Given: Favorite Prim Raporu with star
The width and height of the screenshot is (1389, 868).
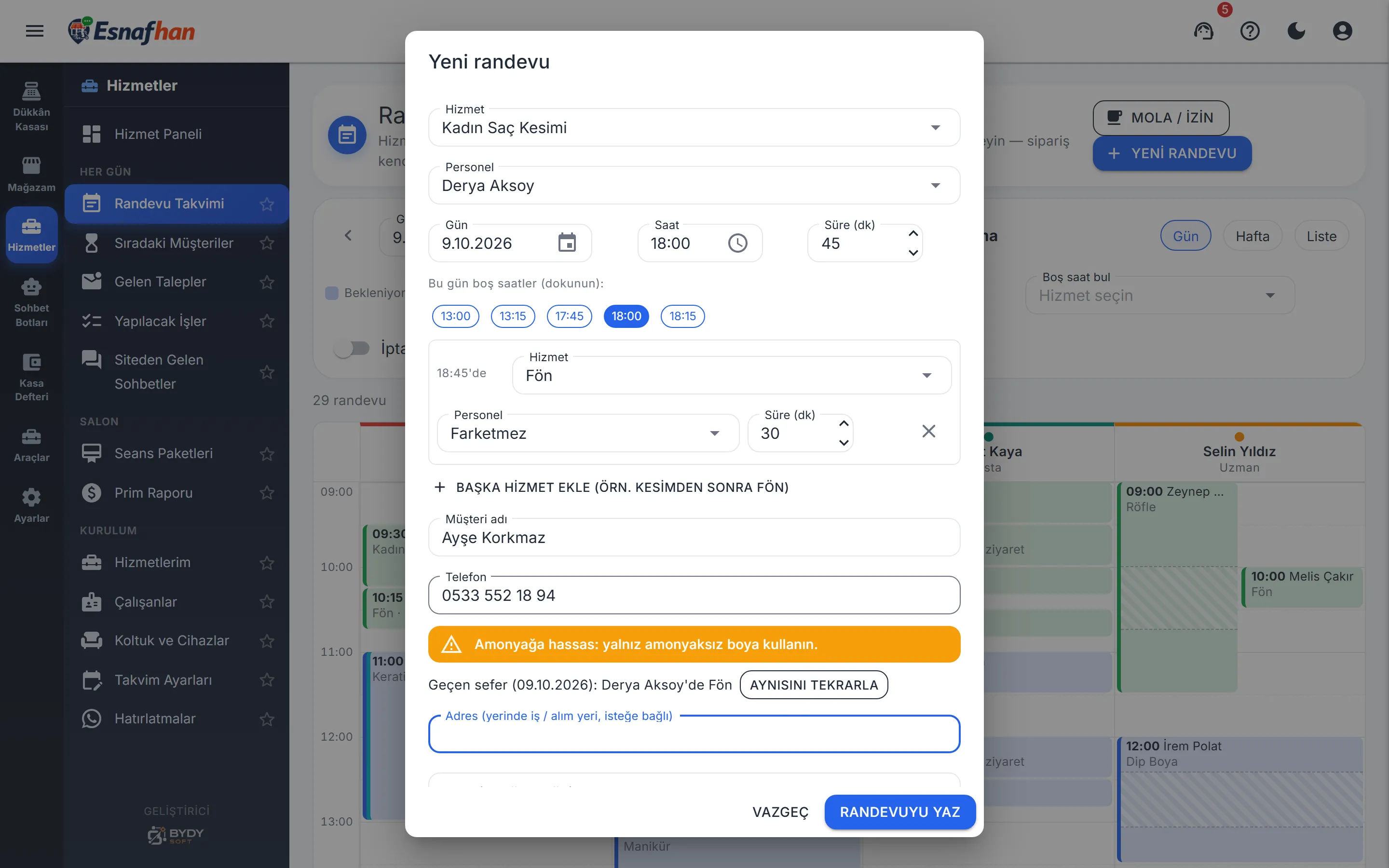Looking at the screenshot, I should point(267,492).
